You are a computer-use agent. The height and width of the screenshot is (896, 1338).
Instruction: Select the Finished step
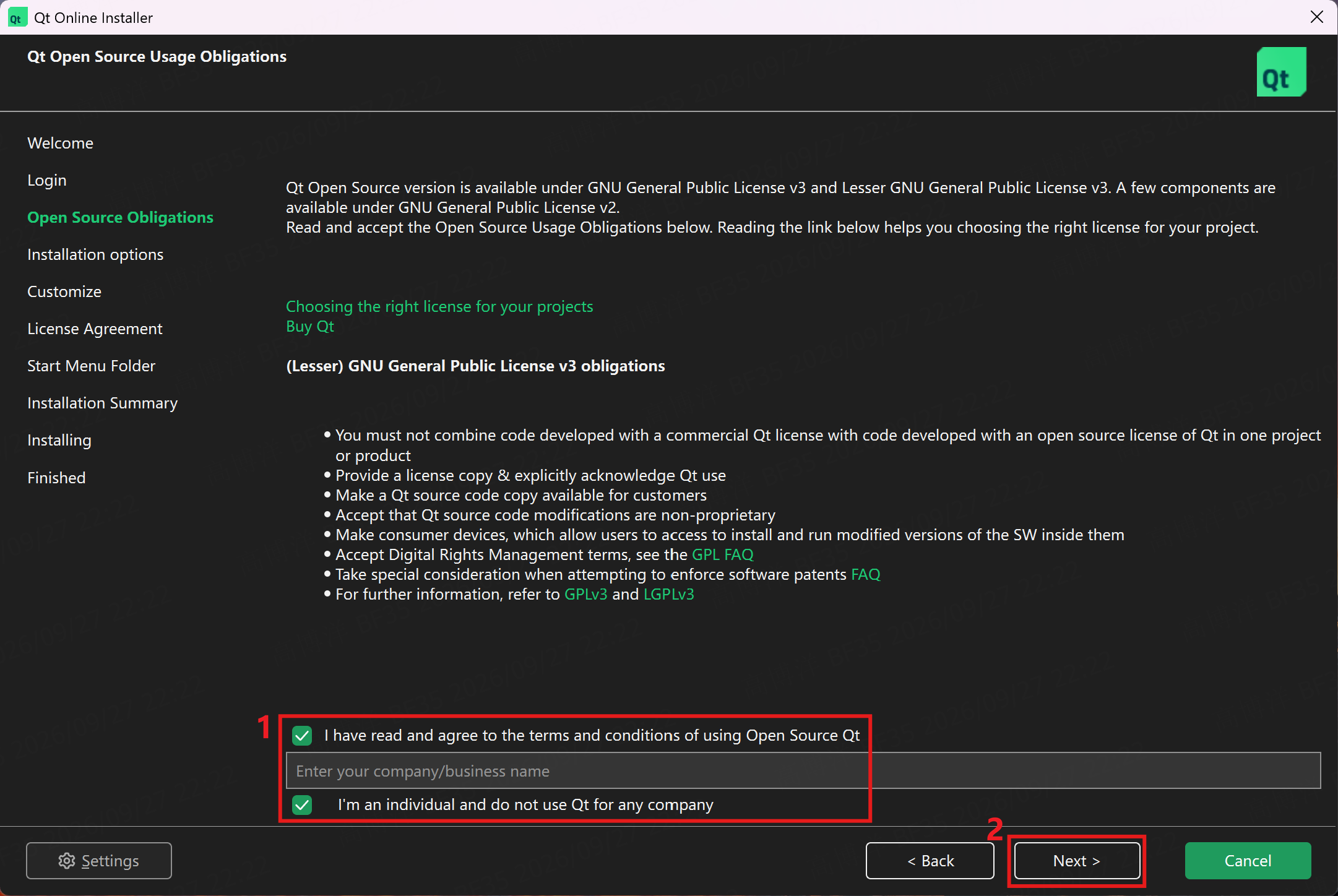[56, 478]
